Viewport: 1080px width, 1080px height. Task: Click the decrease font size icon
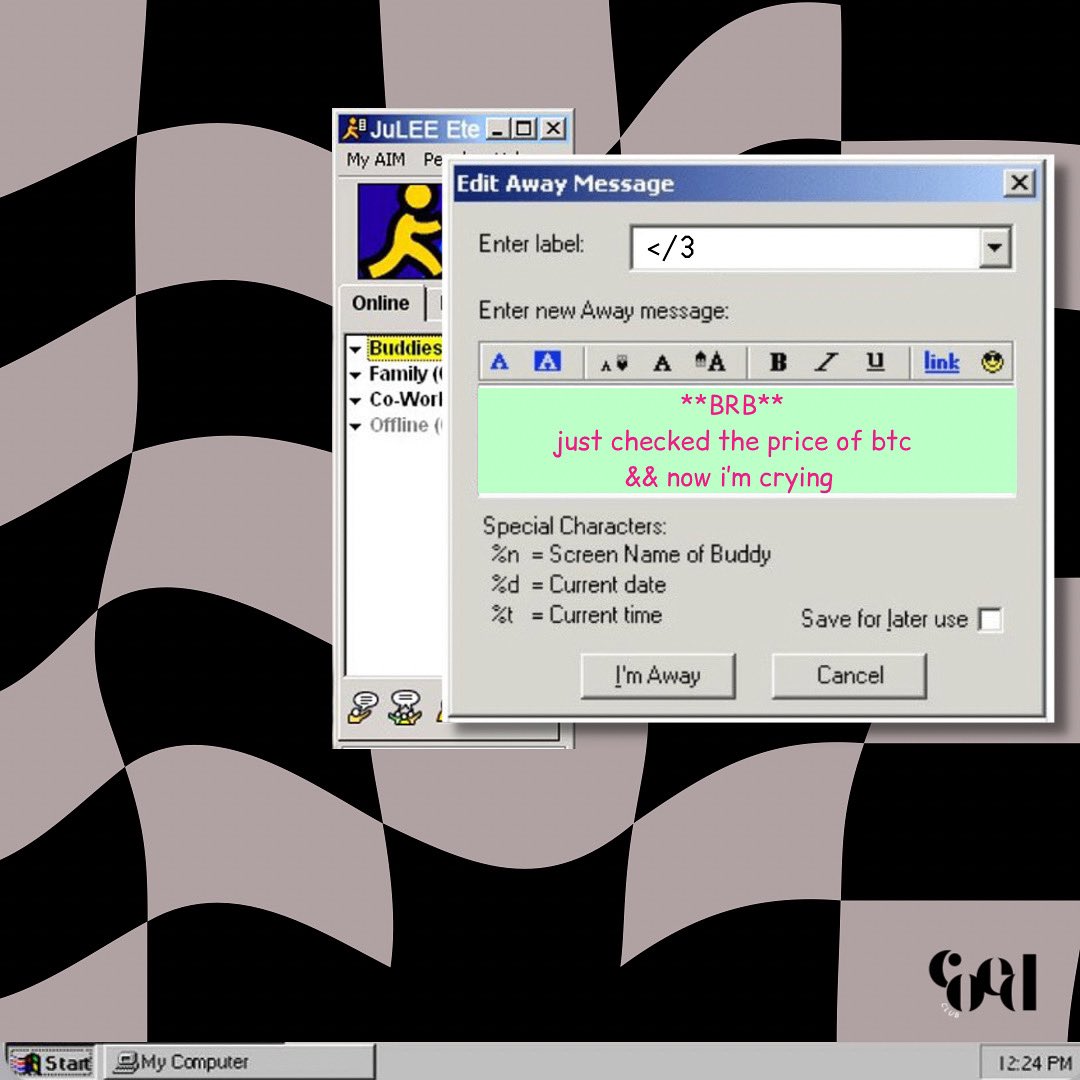point(615,363)
